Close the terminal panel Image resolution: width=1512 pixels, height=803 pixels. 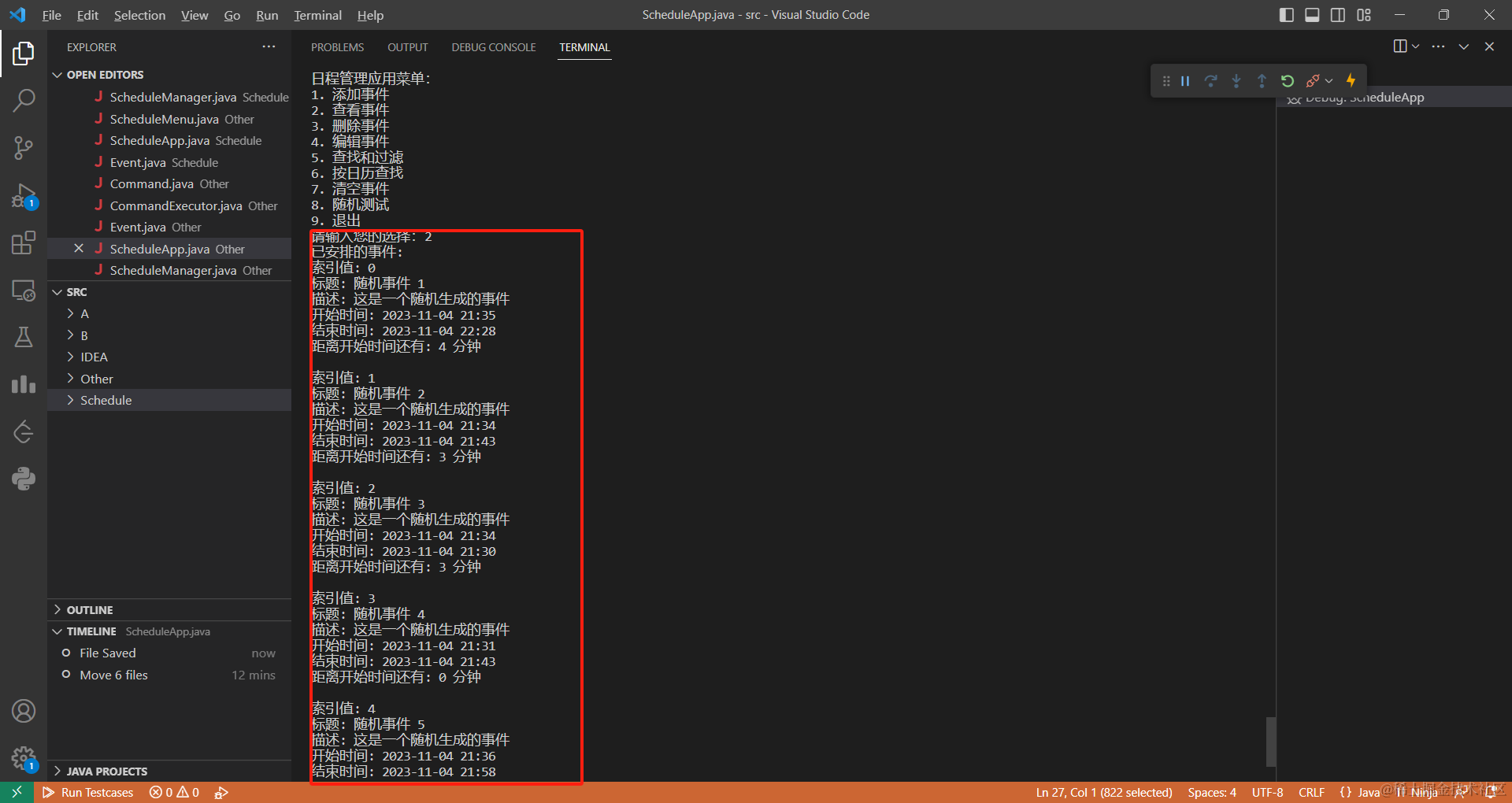tap(1489, 46)
